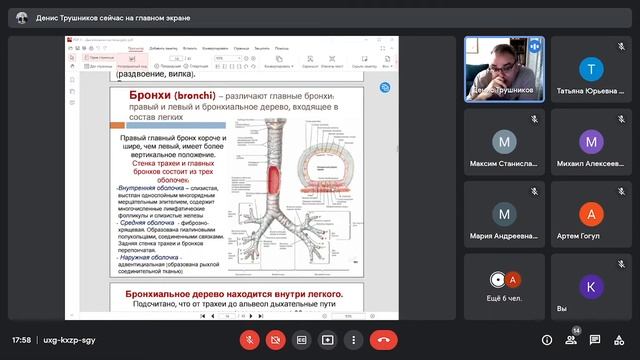
Task: Click the select cursor tool icon in the ribbon
Action: click(x=72, y=58)
